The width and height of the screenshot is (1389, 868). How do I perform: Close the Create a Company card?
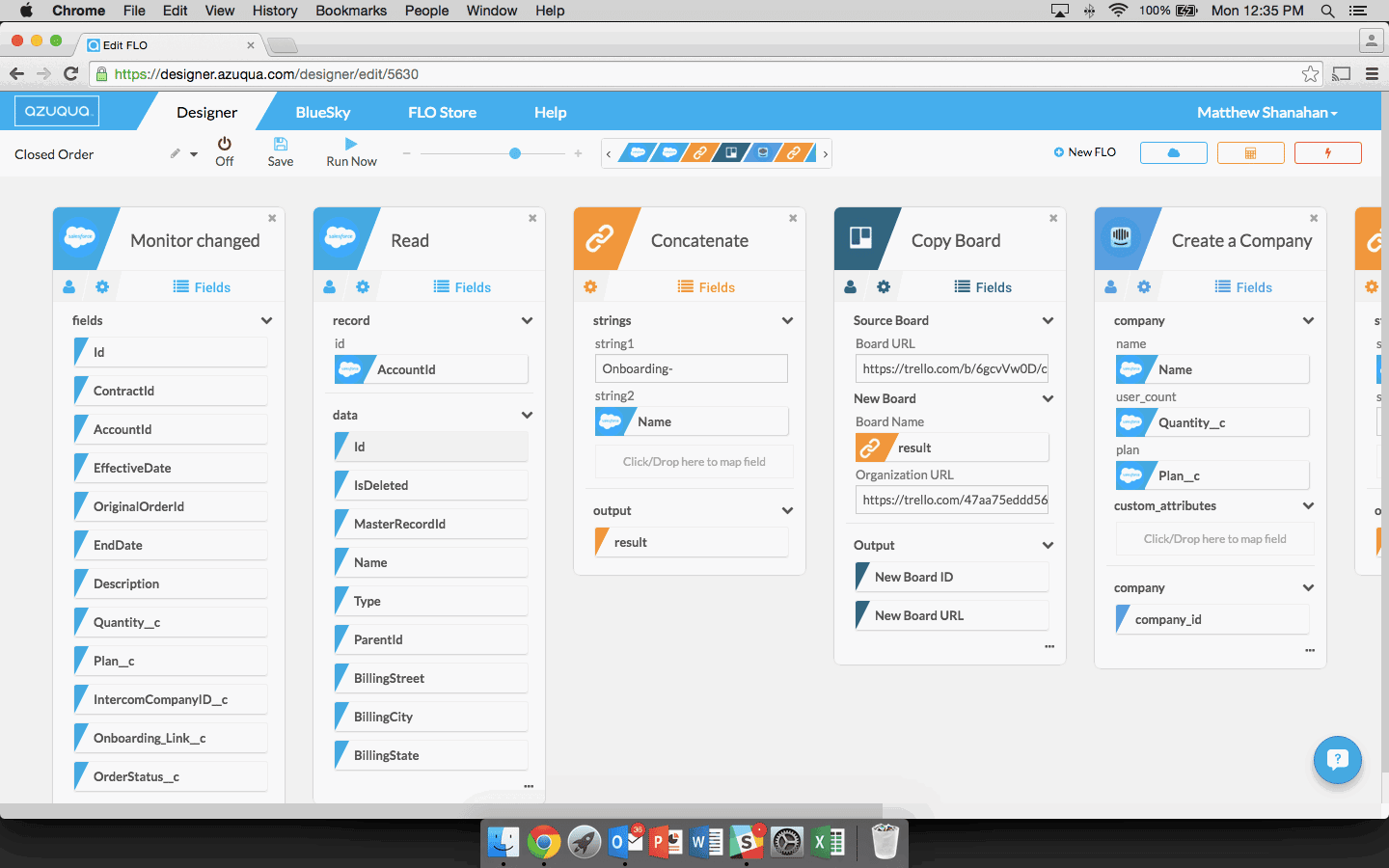1314,218
